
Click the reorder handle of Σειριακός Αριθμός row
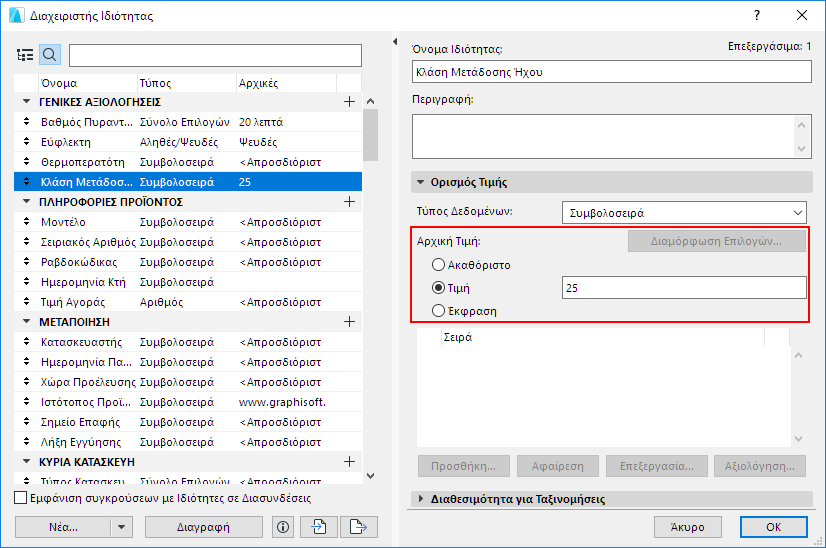click(x=26, y=242)
